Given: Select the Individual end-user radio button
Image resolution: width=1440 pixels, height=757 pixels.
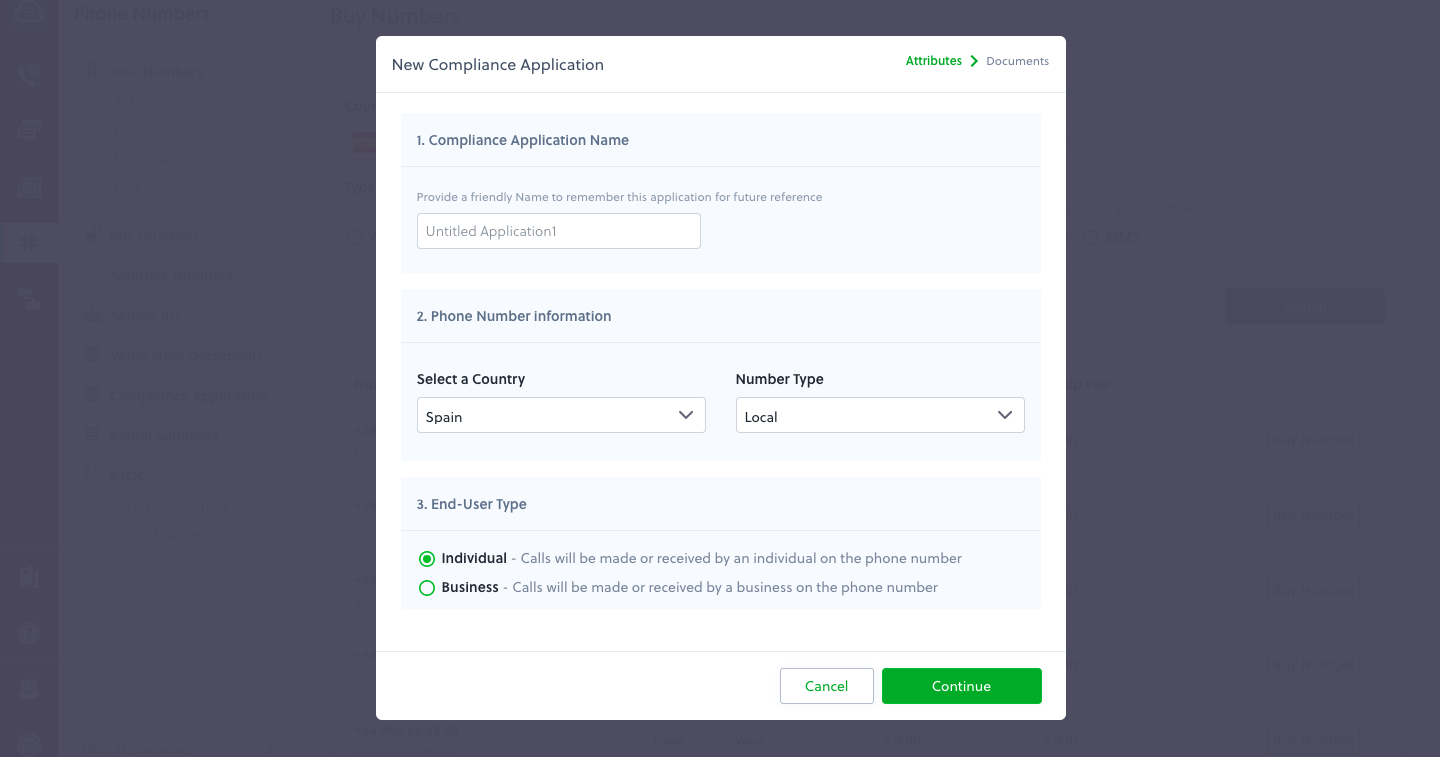Looking at the screenshot, I should (427, 559).
